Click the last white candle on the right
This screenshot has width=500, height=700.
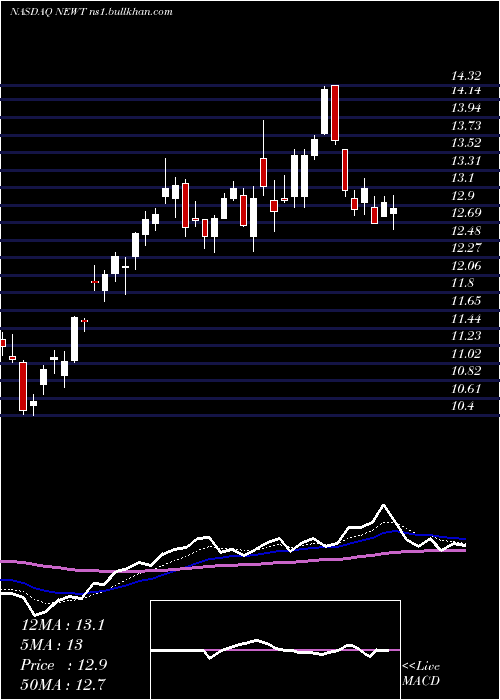393,211
